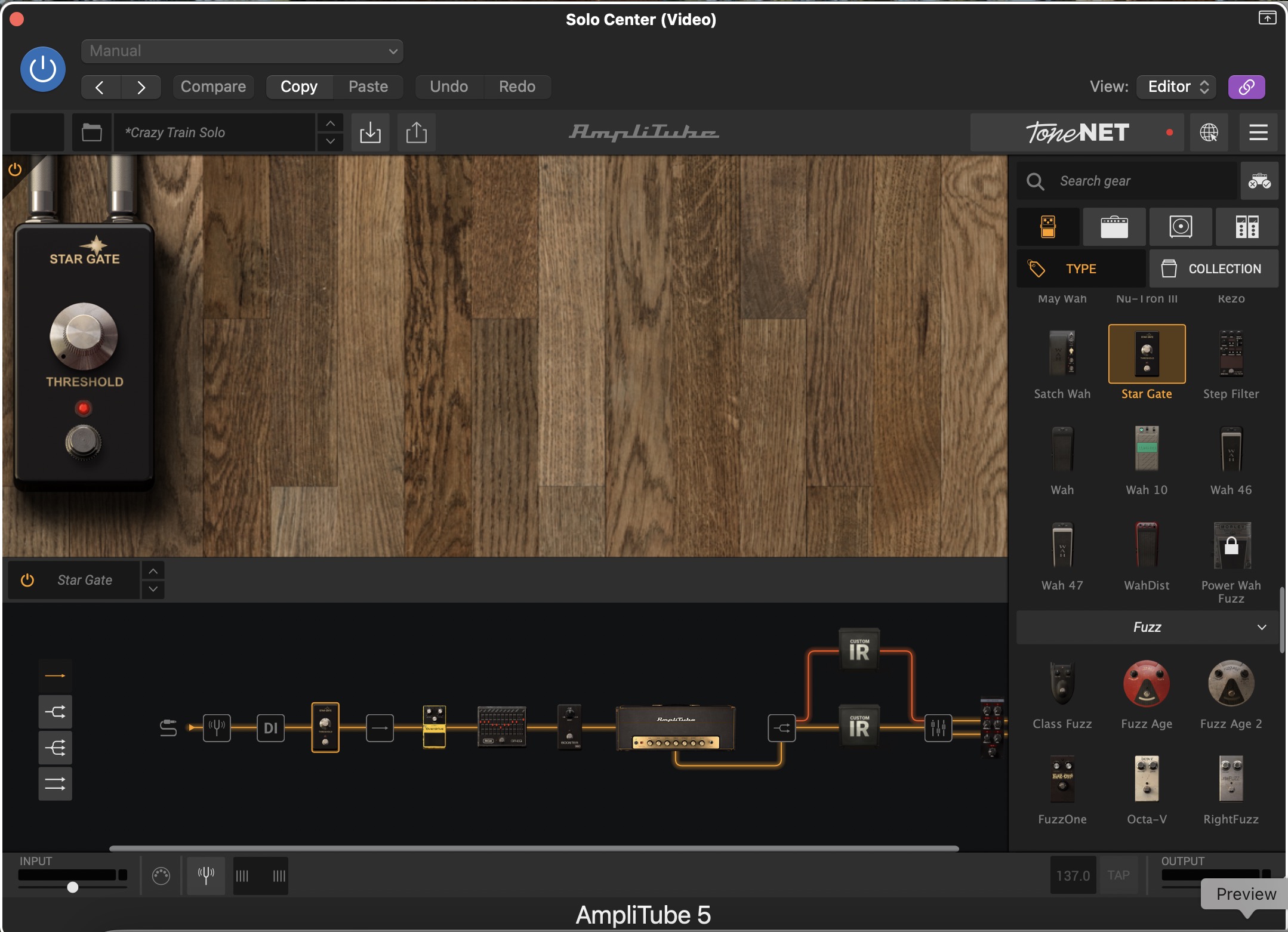Toggle the power icon on pedal view corner
The image size is (1288, 932).
16,170
